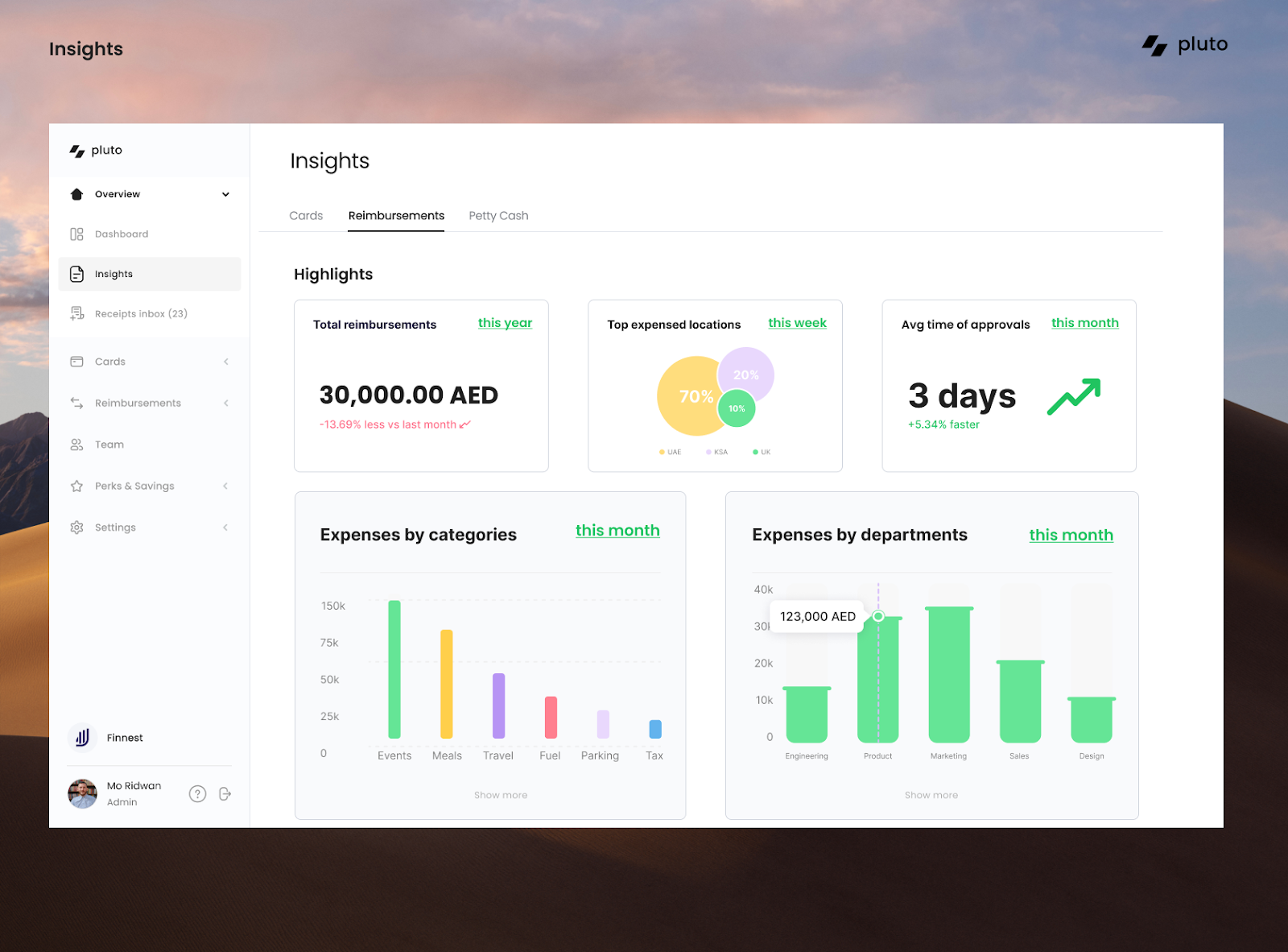Expand the Settings sidebar chevron

click(225, 528)
